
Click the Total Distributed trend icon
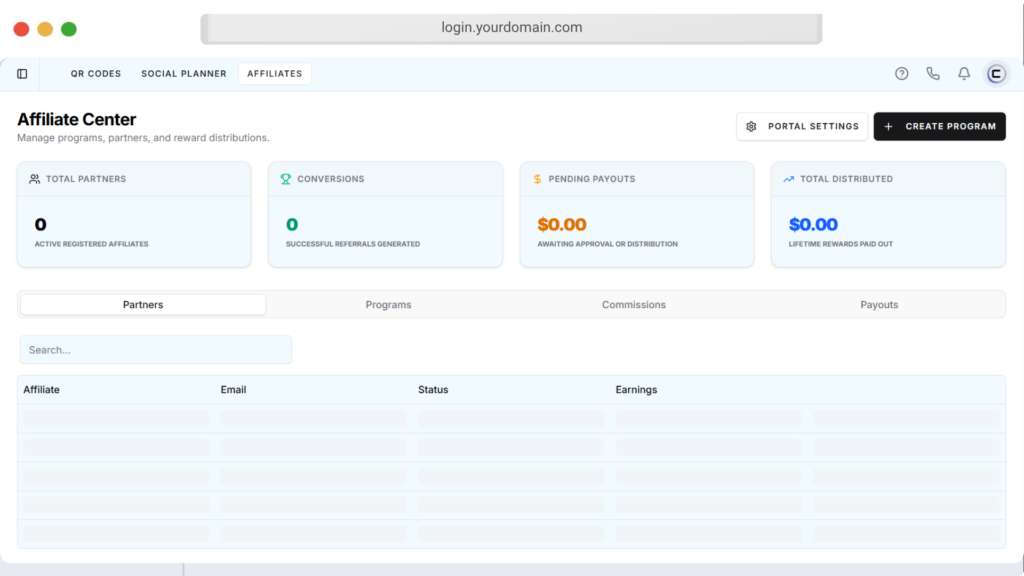[x=788, y=179]
